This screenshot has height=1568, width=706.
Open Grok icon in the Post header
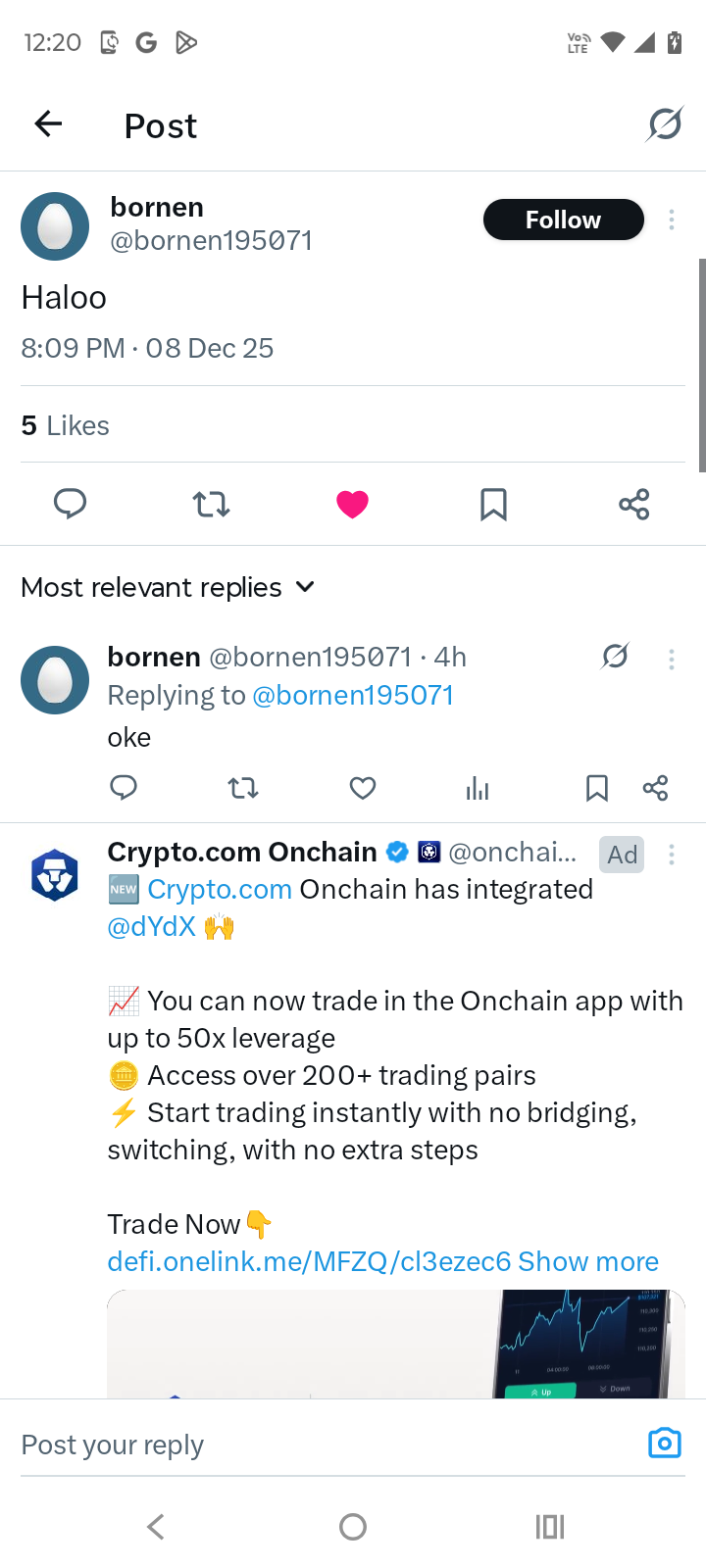664,124
